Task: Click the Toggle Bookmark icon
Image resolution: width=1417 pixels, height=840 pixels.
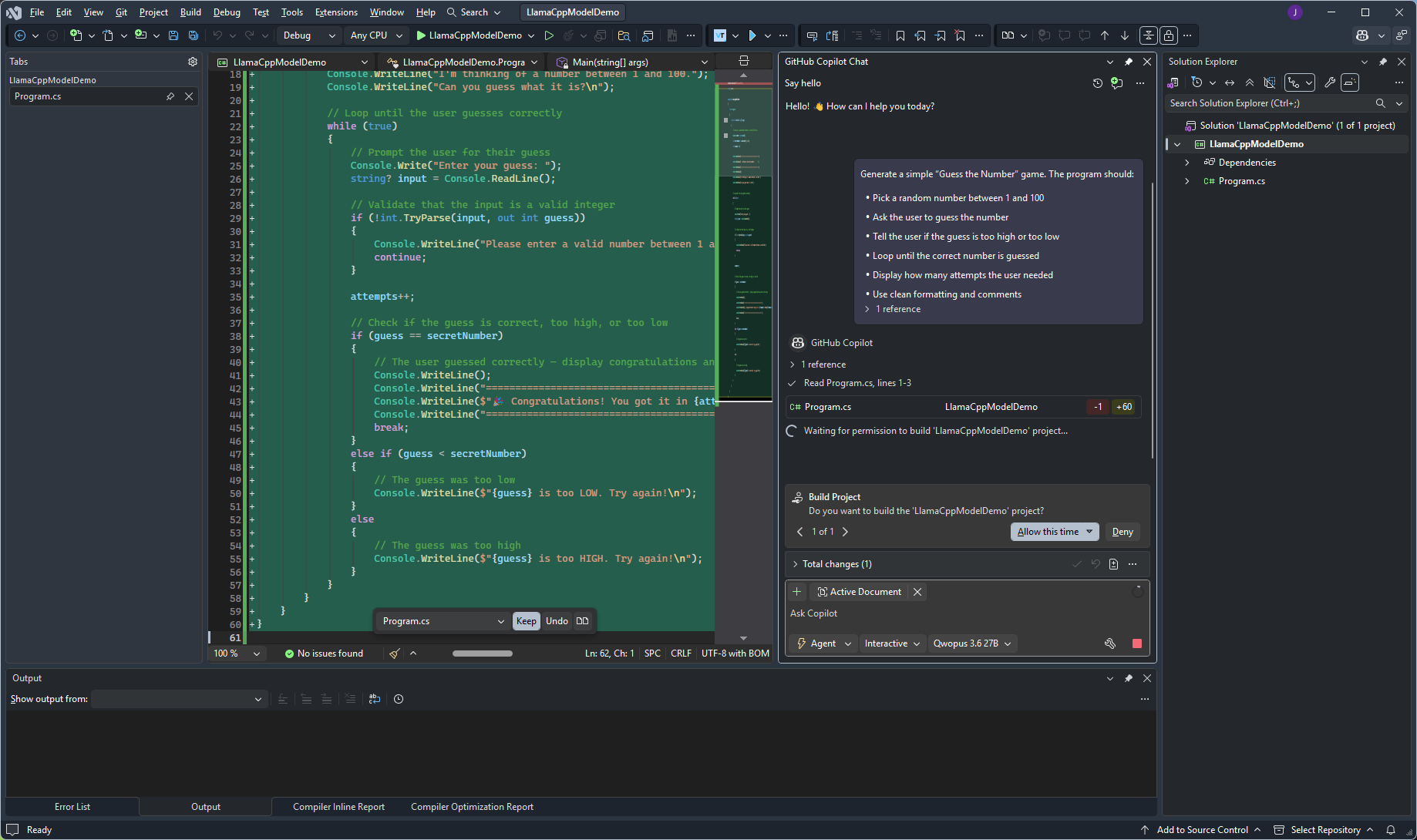Action: point(900,35)
